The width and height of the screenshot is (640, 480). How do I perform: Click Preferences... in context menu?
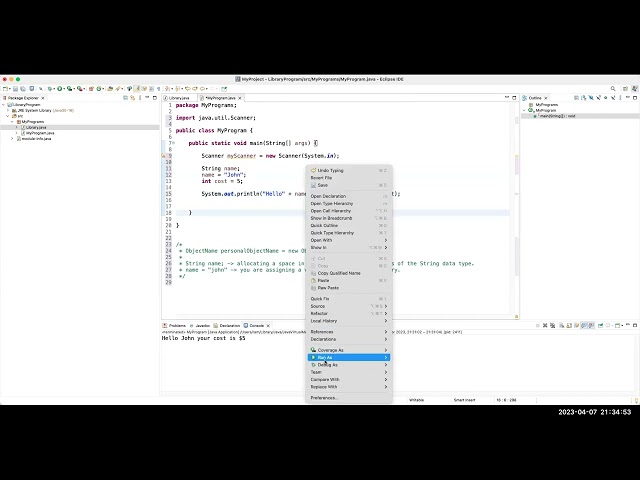(349, 398)
